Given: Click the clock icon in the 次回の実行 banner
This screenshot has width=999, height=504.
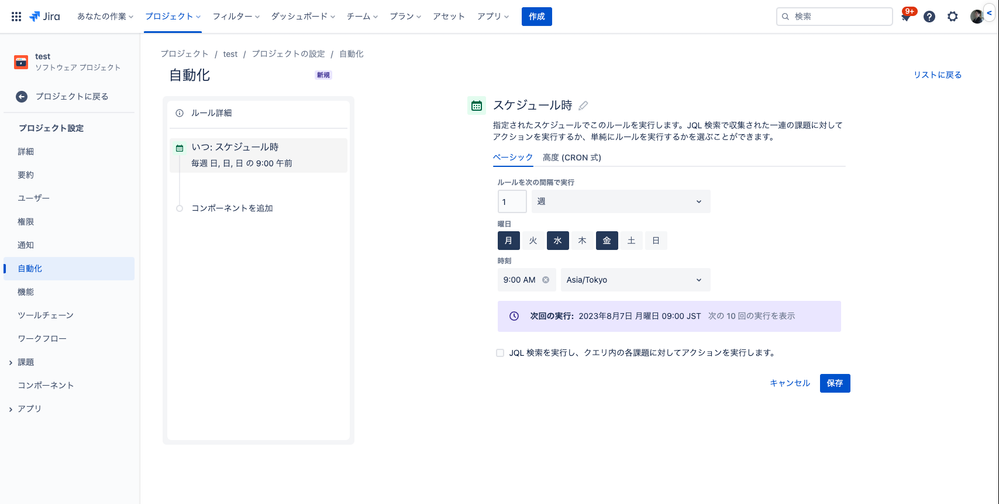Looking at the screenshot, I should click(x=514, y=316).
